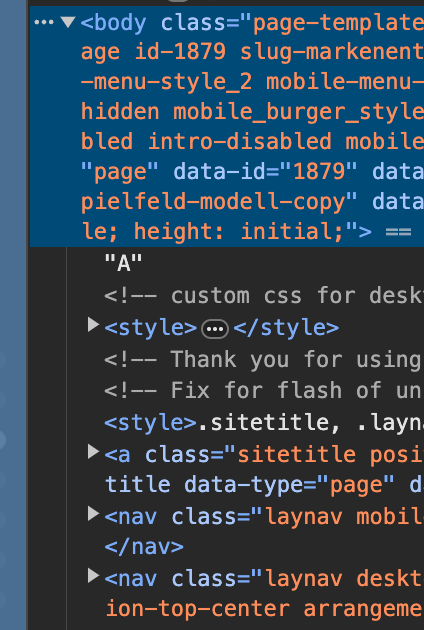Screen dimensions: 424x630
Task: Expand the laynav desktop nav element
Action: [x=93, y=576]
